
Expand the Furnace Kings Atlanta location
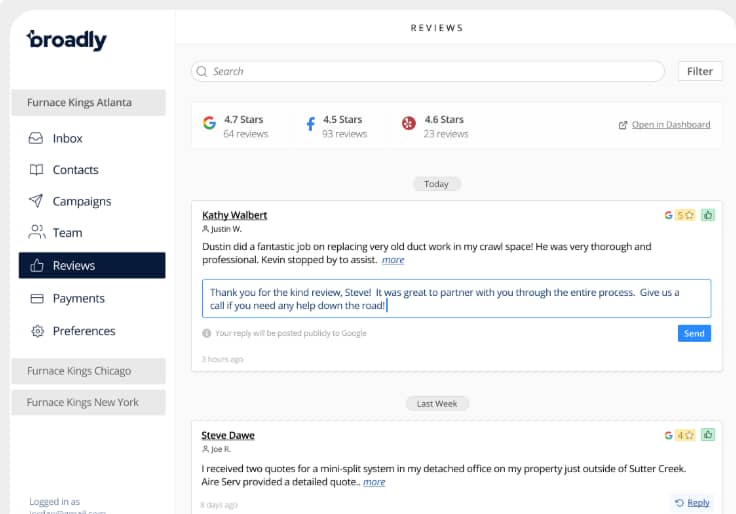click(88, 102)
